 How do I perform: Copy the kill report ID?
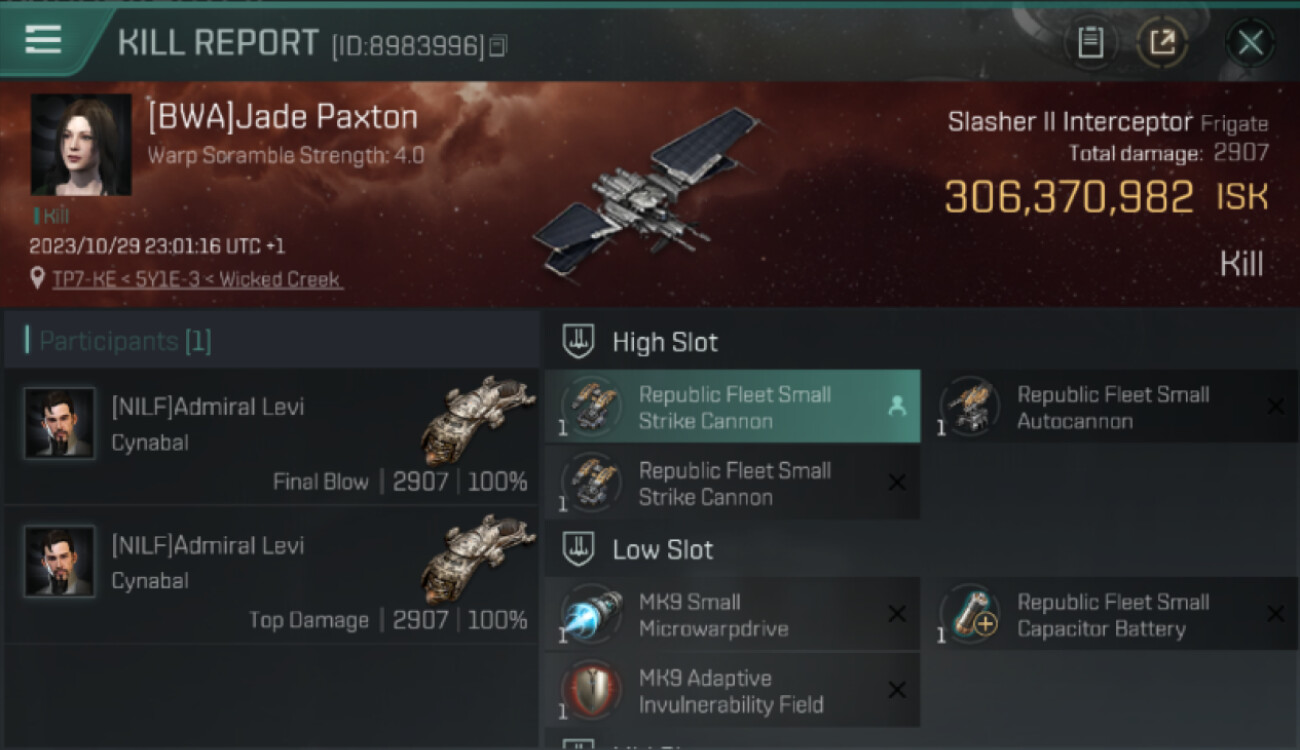tap(498, 45)
